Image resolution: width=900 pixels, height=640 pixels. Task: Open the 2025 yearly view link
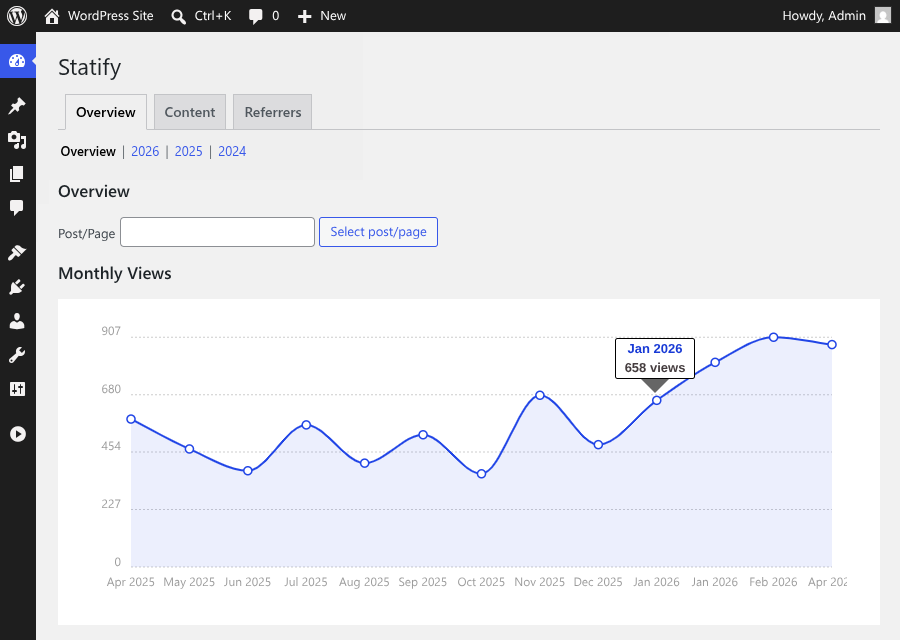coord(189,152)
